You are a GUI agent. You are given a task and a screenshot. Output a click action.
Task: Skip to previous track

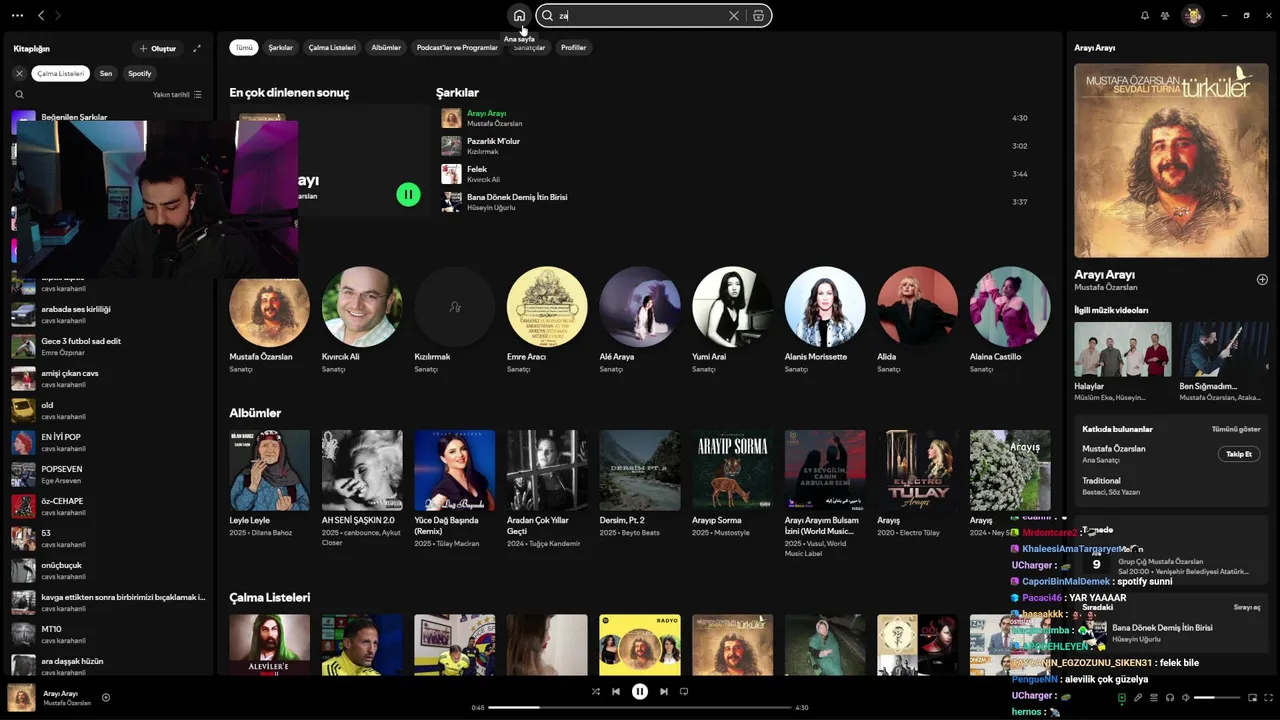616,691
